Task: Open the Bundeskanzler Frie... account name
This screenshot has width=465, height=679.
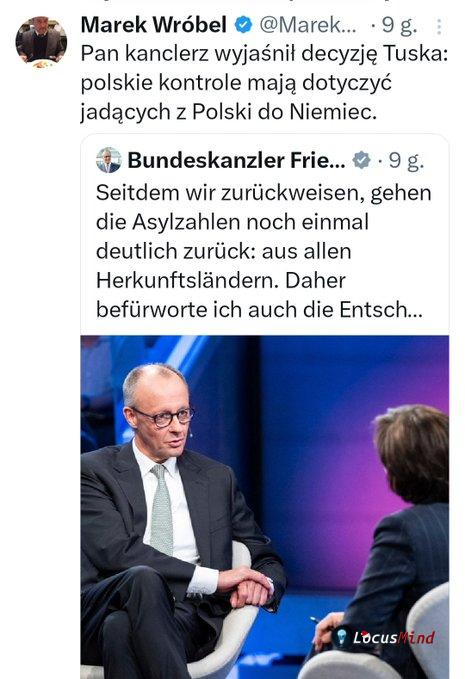Action: tap(236, 160)
